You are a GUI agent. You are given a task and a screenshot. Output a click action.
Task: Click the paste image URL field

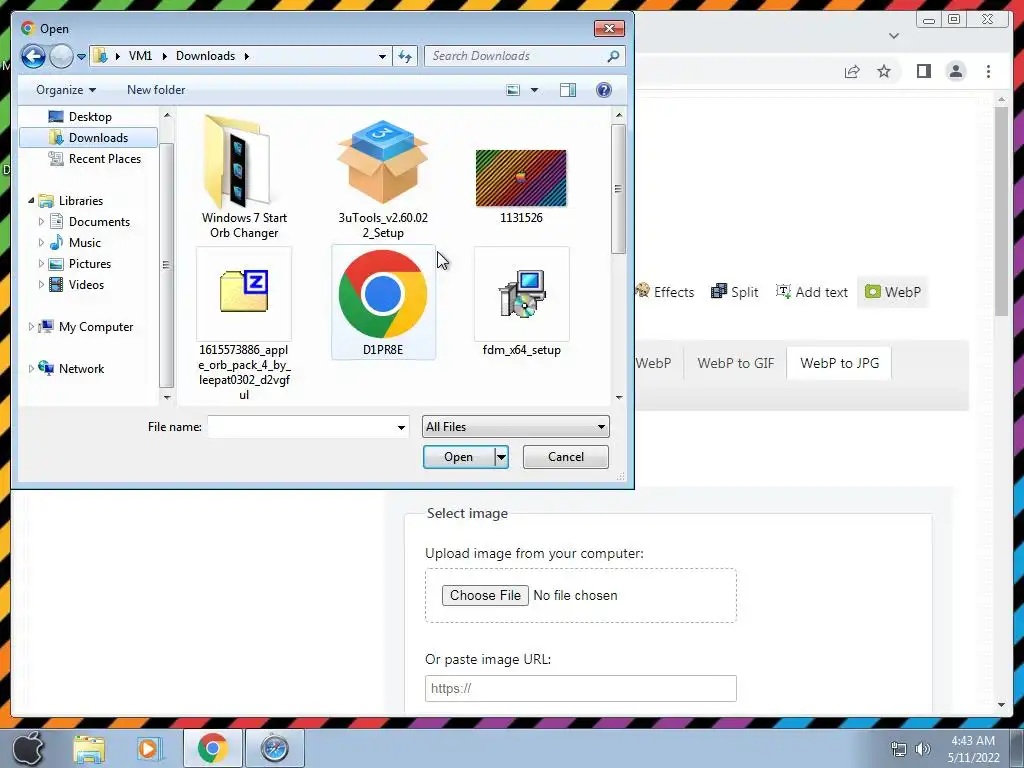581,688
